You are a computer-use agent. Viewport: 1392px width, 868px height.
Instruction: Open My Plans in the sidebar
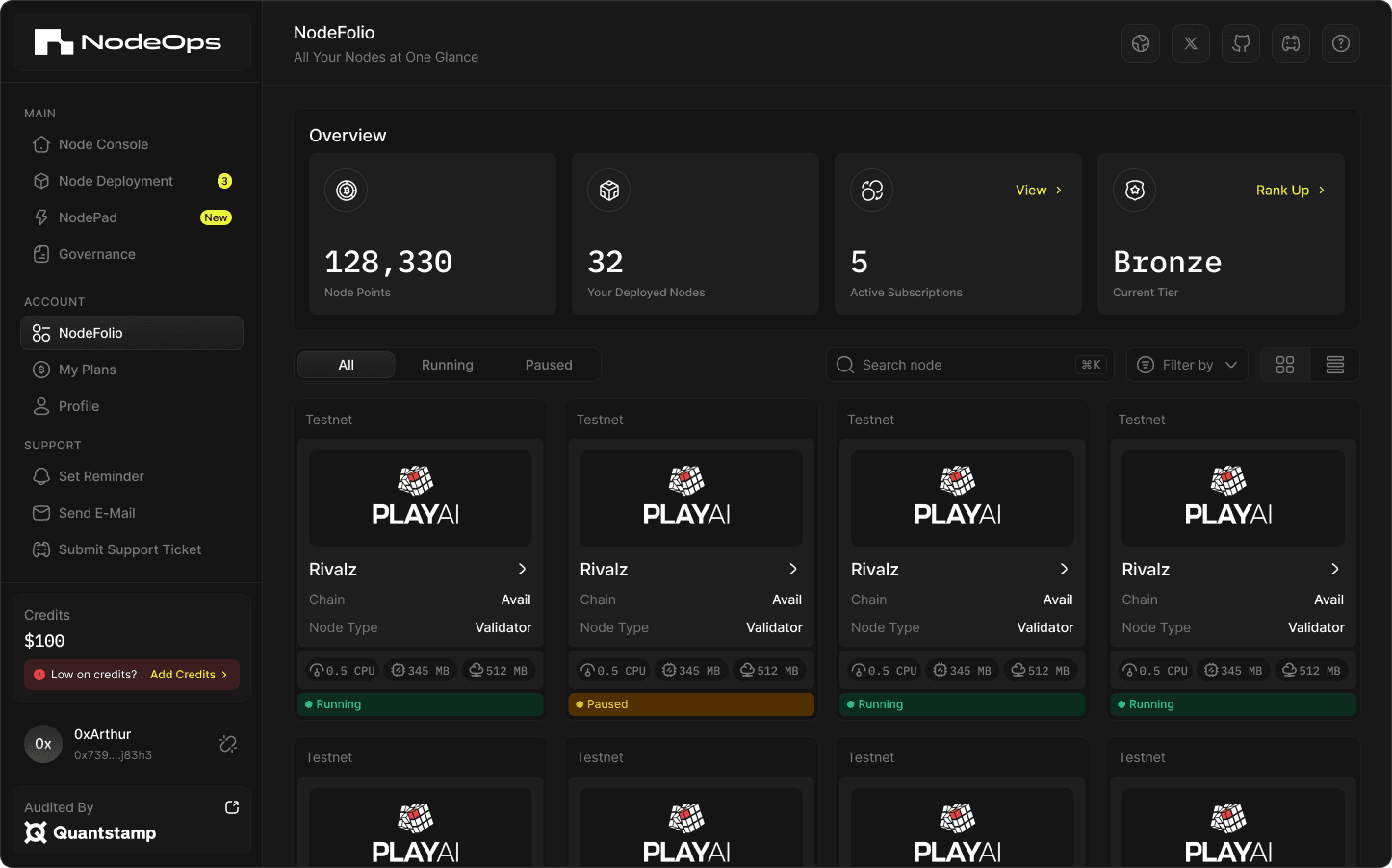pyautogui.click(x=132, y=370)
